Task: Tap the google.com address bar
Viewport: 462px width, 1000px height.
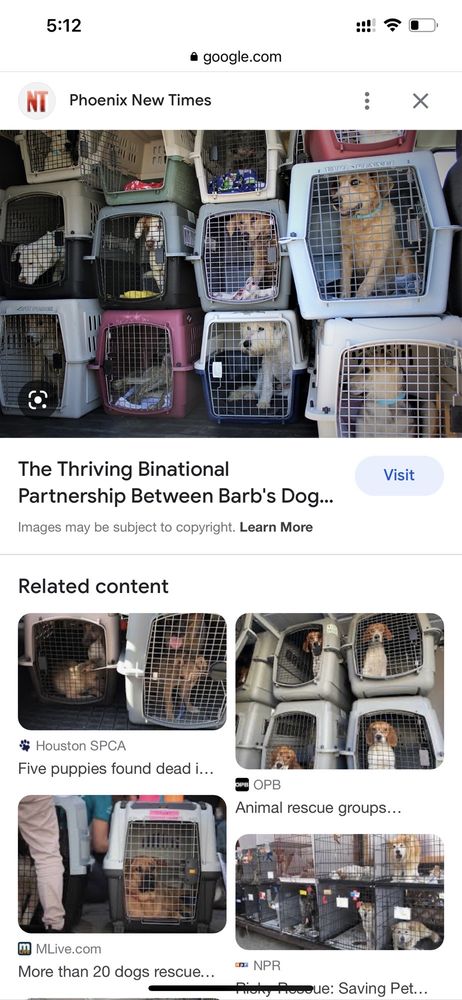Action: click(x=236, y=57)
